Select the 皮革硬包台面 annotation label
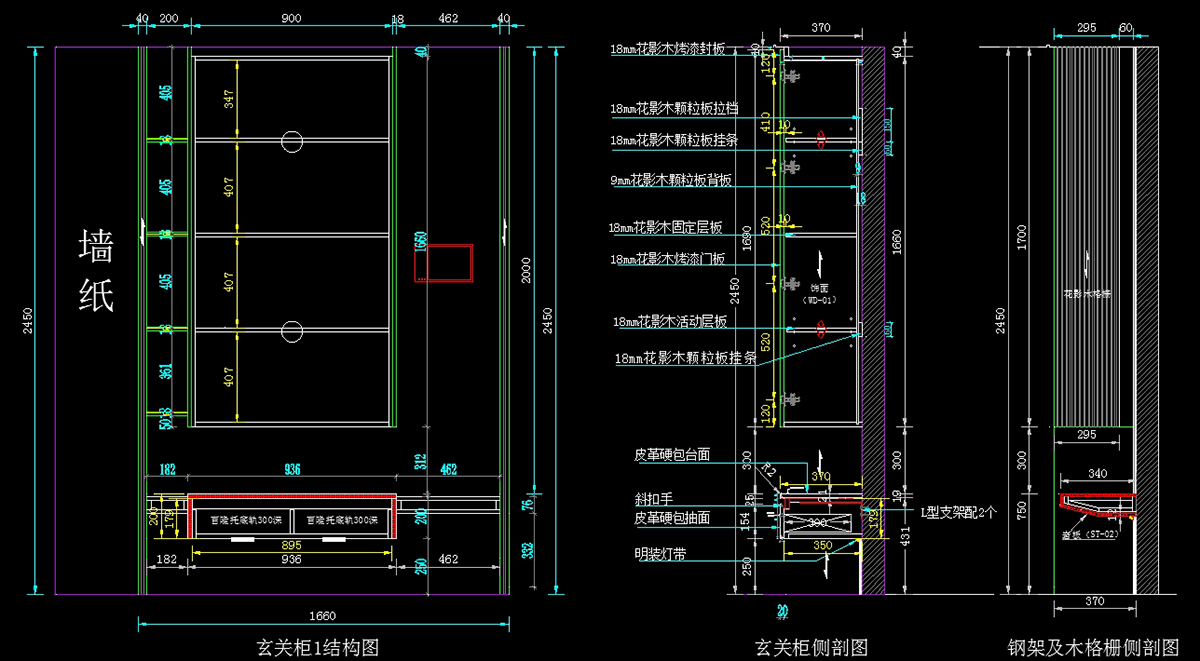The width and height of the screenshot is (1200, 661). point(672,454)
